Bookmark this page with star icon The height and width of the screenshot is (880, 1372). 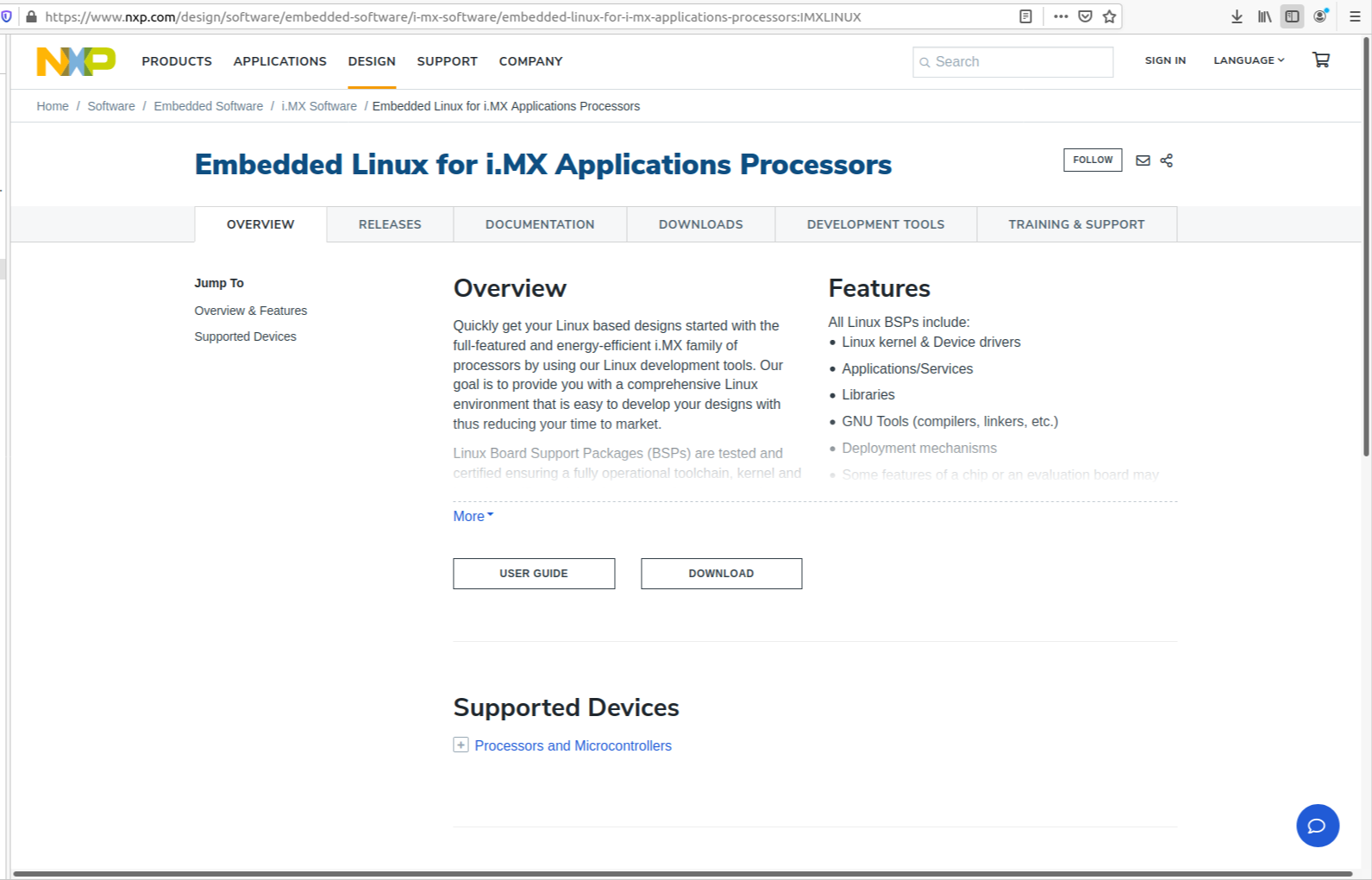1109,16
